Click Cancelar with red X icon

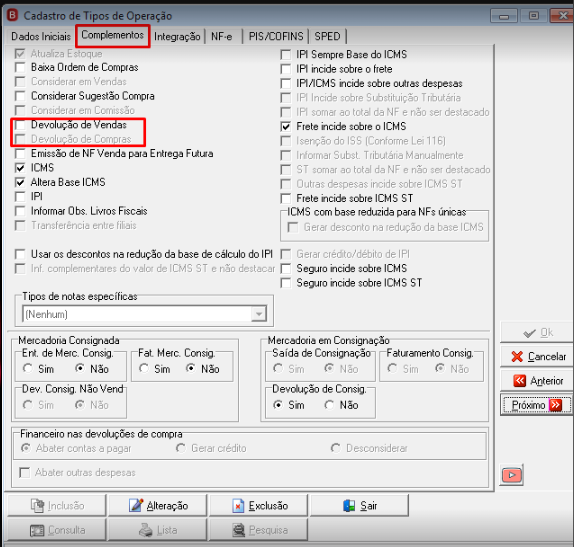click(x=537, y=356)
